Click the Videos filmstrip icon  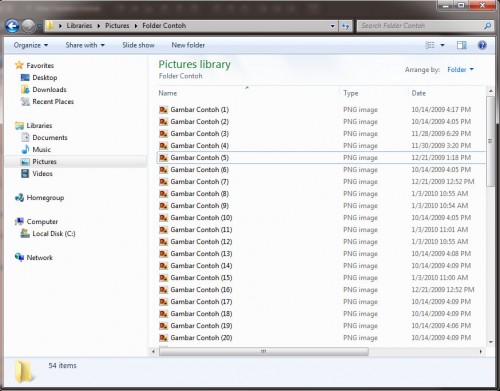(x=25, y=173)
